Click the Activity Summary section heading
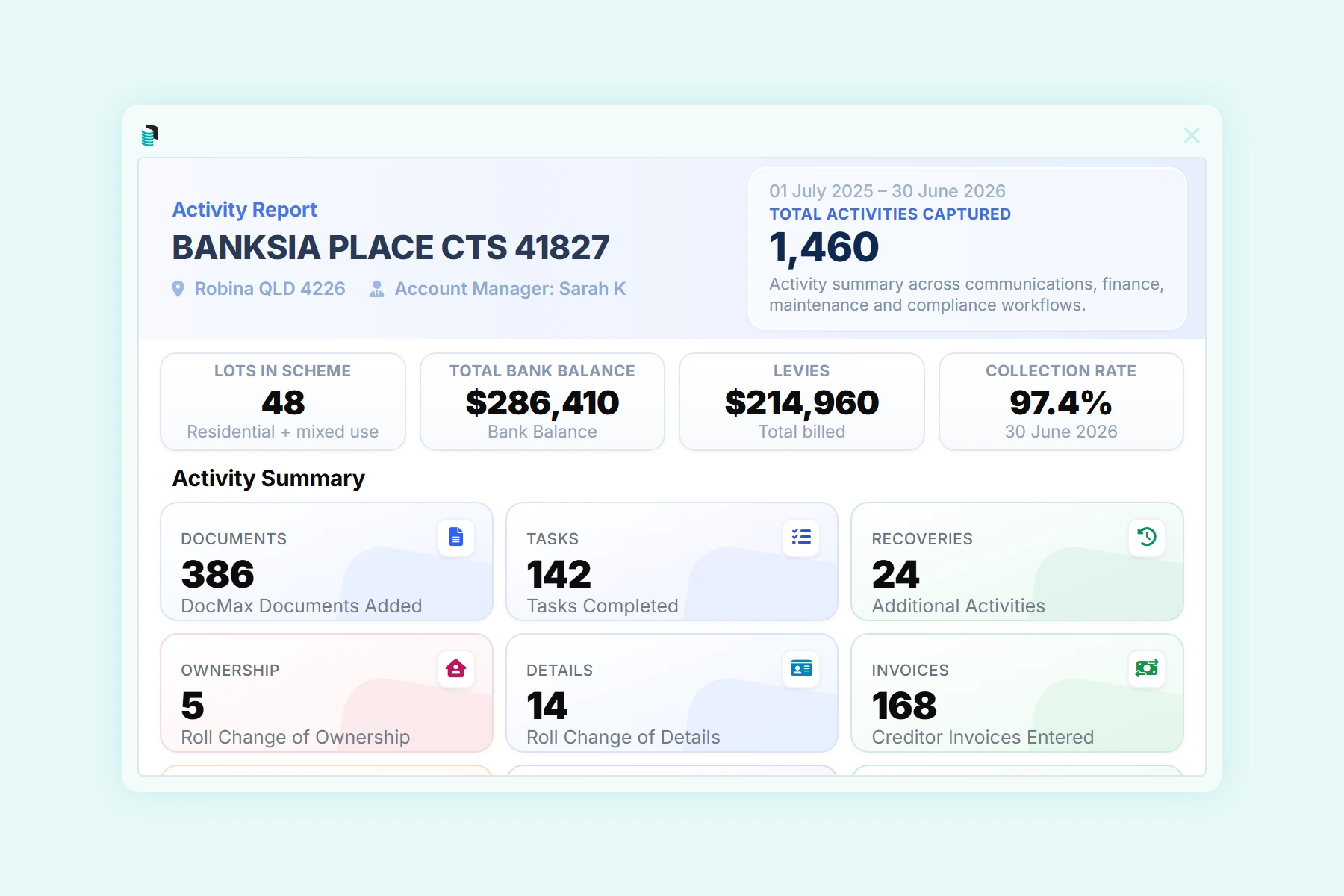 pos(269,479)
